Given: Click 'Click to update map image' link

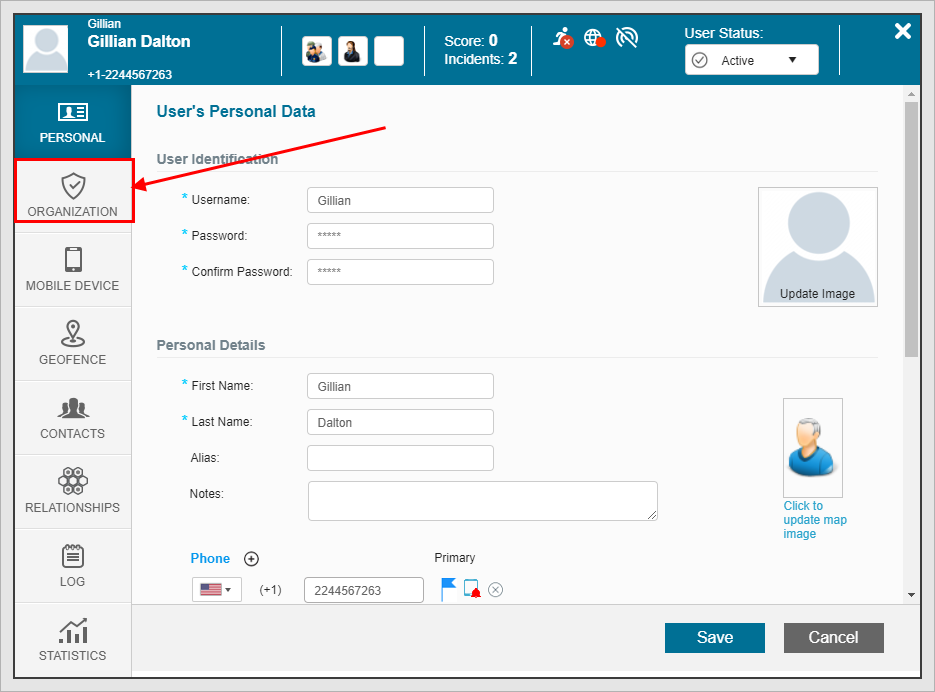Looking at the screenshot, I should (814, 519).
